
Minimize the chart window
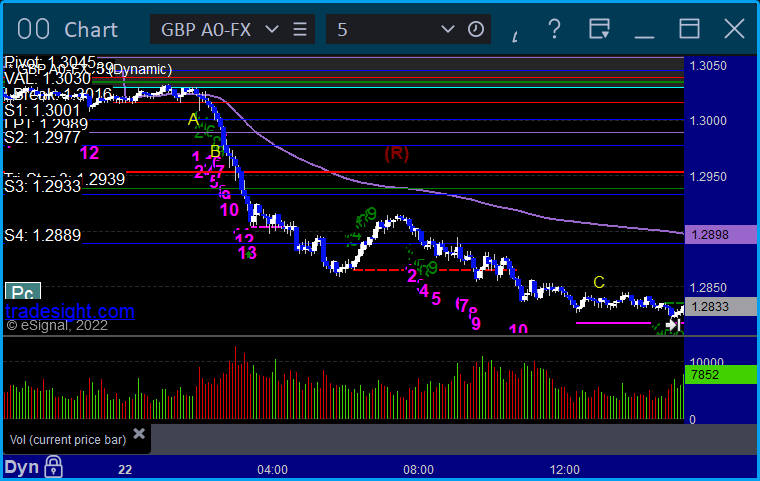pos(644,37)
